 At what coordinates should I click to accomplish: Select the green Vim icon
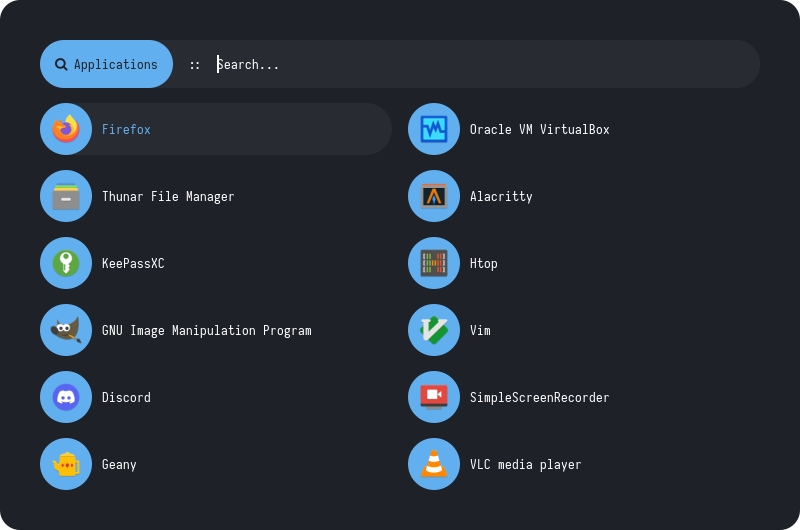coord(434,330)
